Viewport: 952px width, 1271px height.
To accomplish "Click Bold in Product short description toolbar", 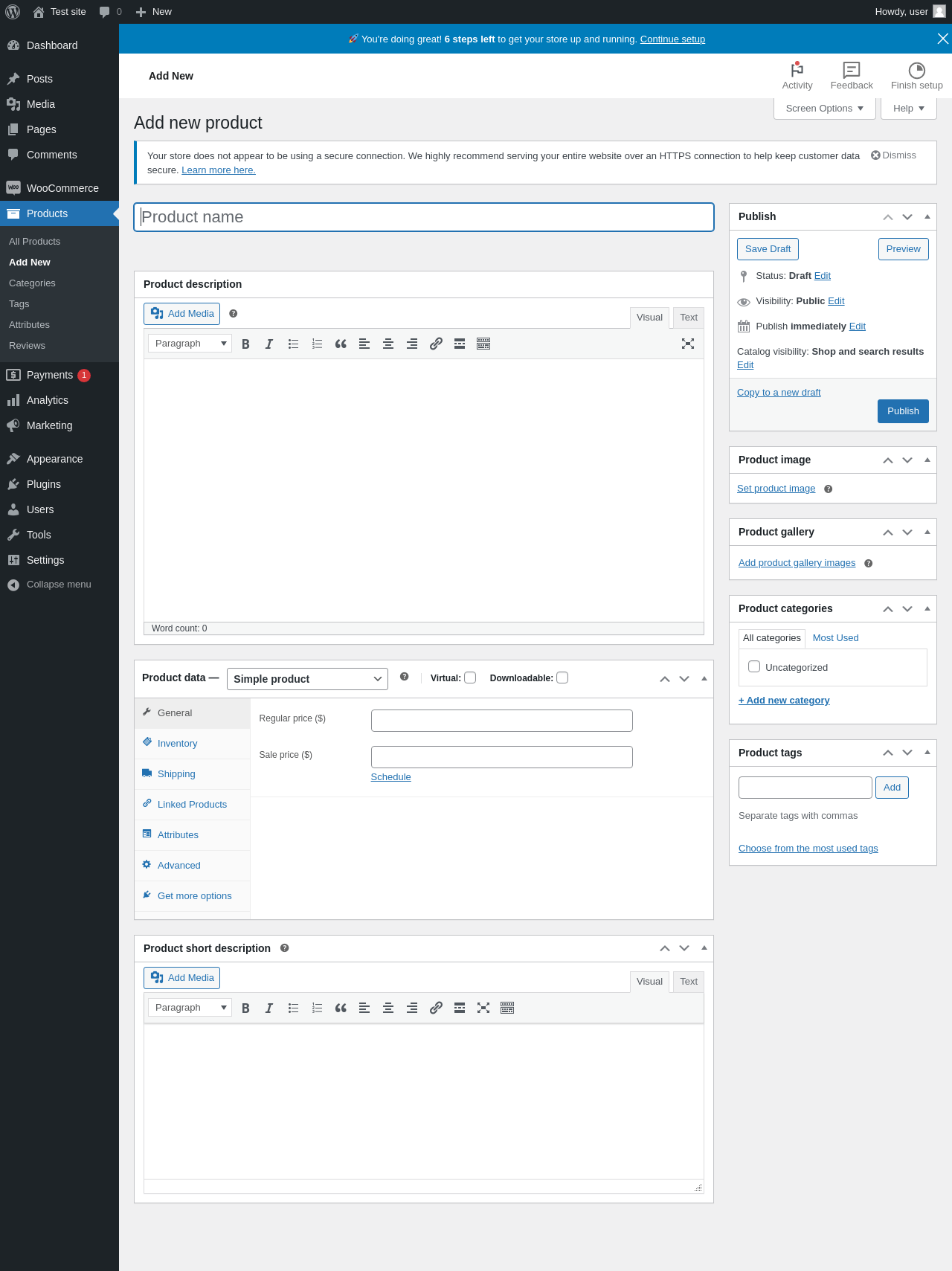I will [x=245, y=1008].
